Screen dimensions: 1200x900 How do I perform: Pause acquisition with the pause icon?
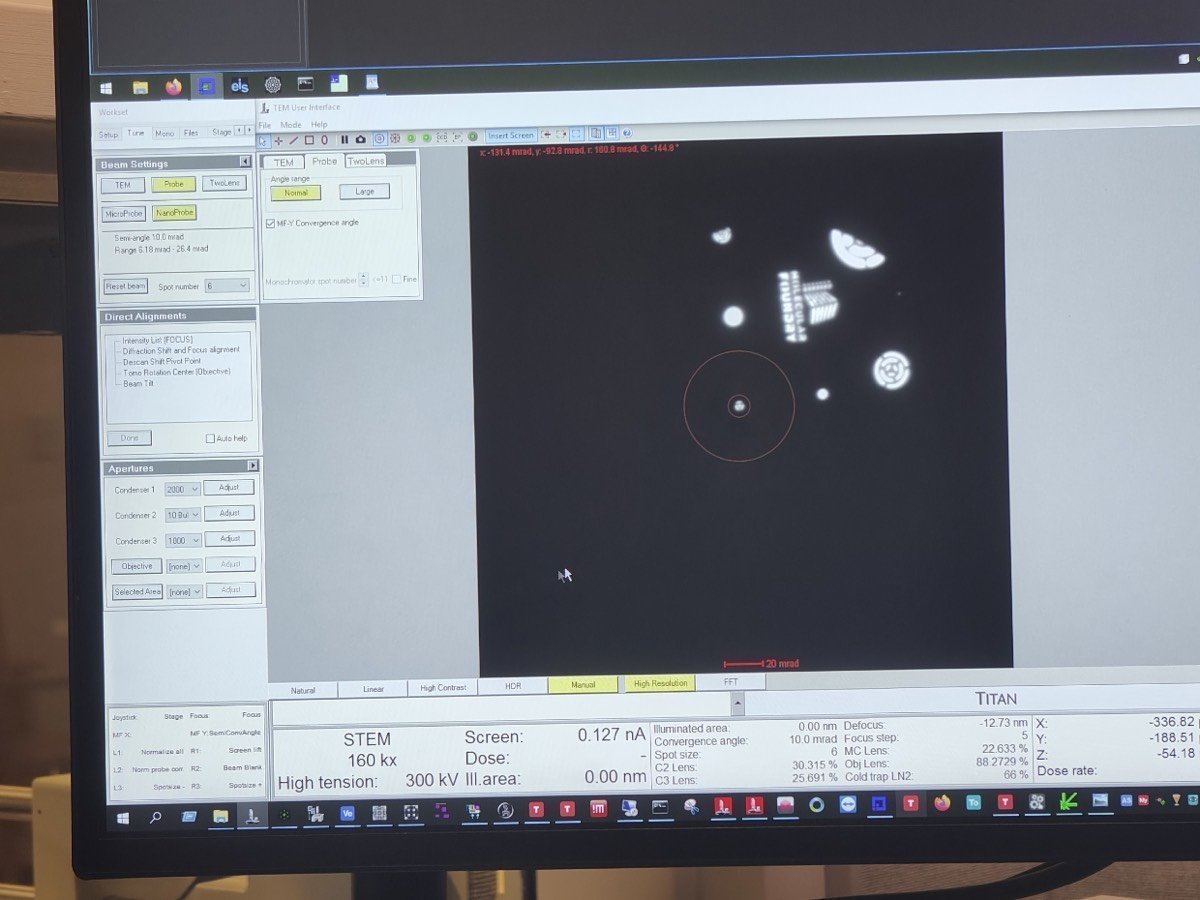coord(344,140)
